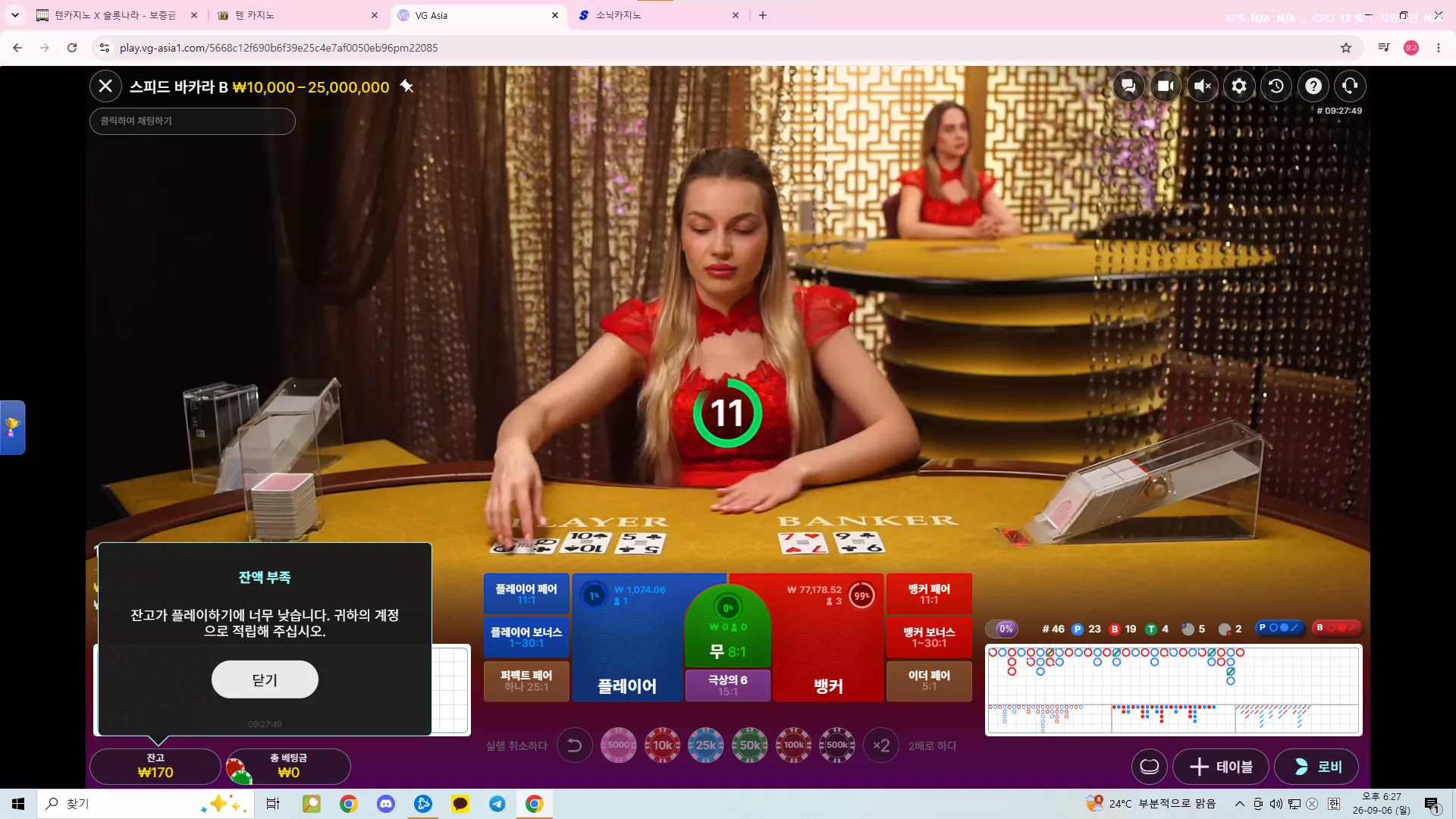Close the insufficient balance dialog with 닫기
This screenshot has height=819, width=1456.
tap(265, 679)
